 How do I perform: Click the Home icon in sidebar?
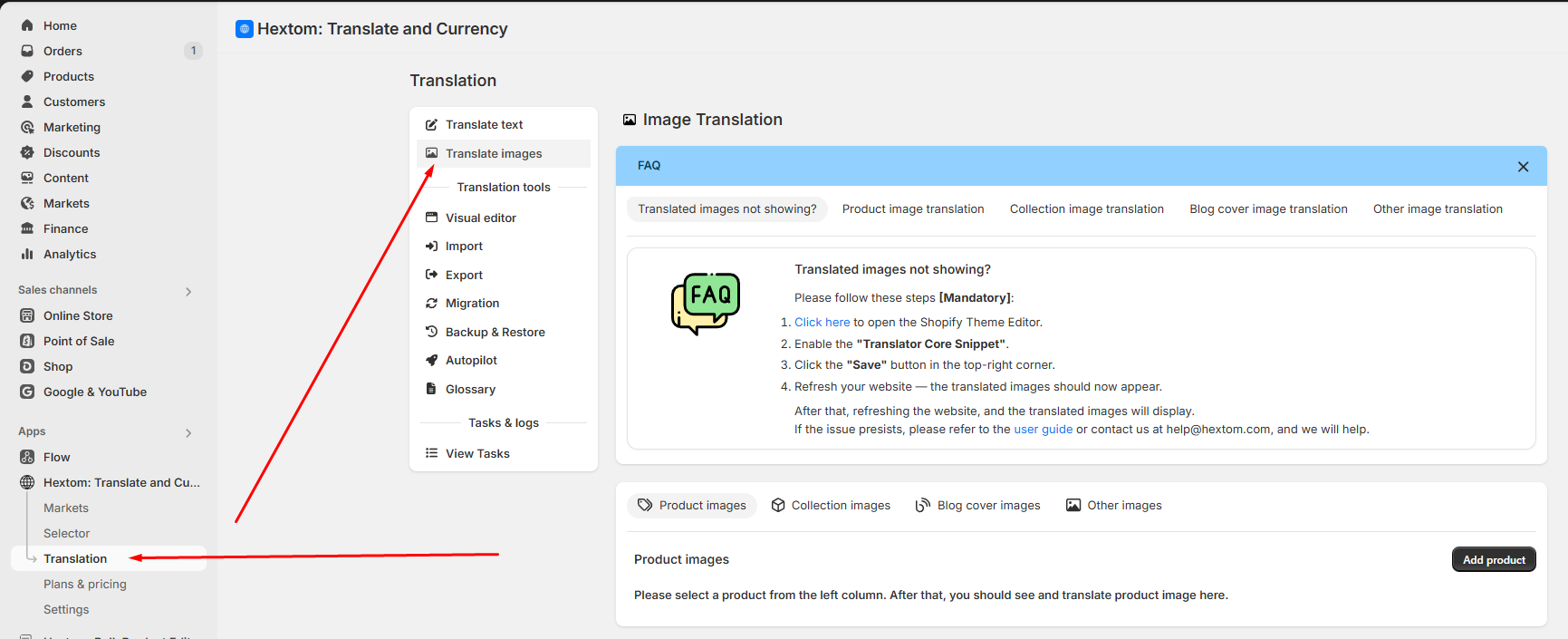coord(27,25)
